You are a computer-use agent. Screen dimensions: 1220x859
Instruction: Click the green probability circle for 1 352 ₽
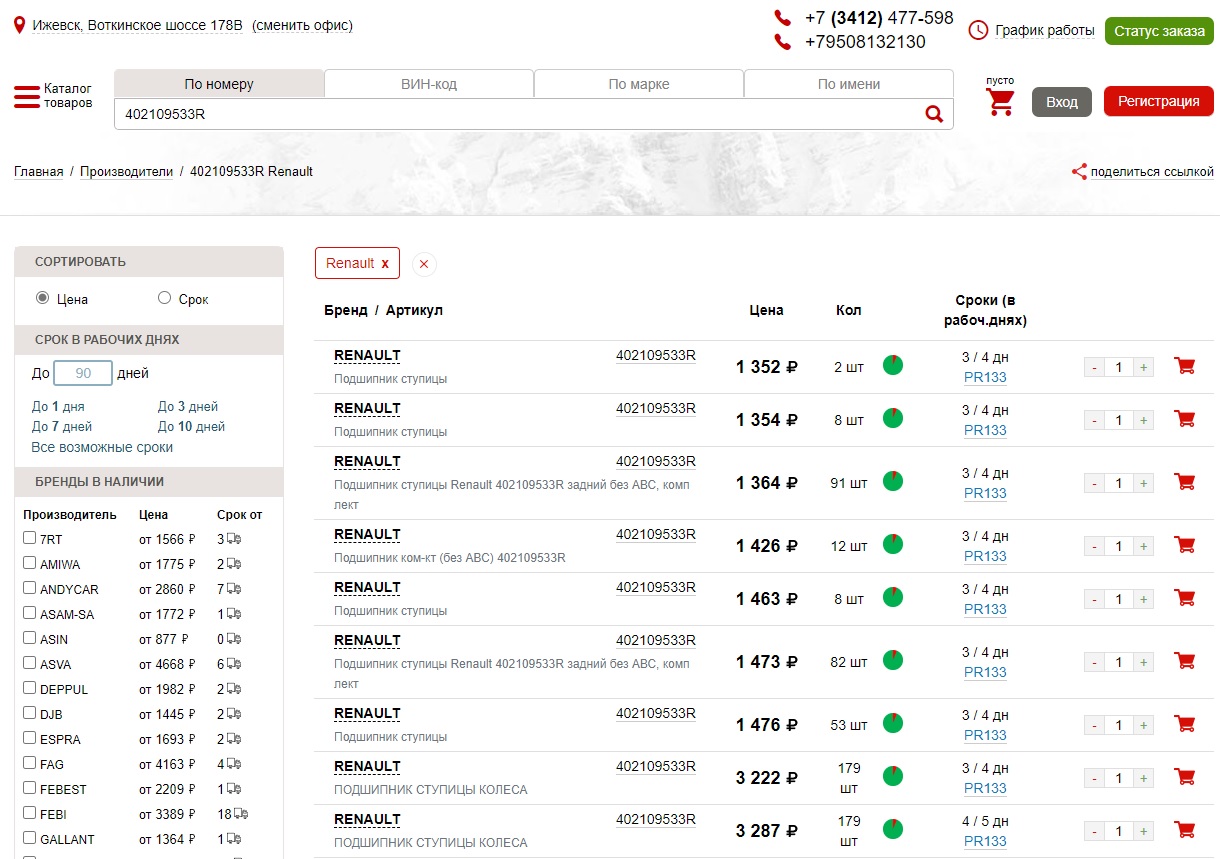pos(893,365)
